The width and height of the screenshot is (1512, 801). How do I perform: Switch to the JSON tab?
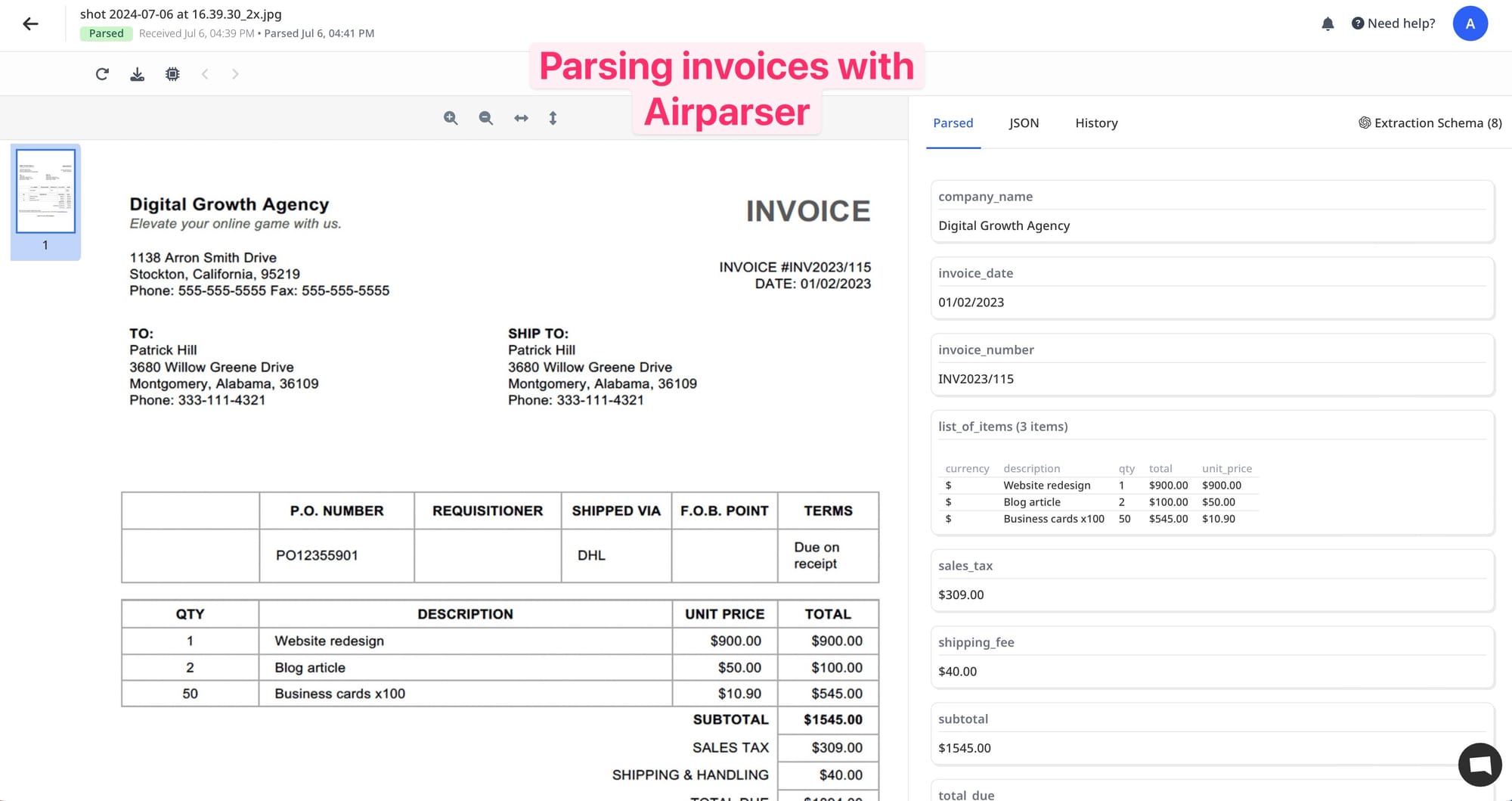pos(1024,123)
